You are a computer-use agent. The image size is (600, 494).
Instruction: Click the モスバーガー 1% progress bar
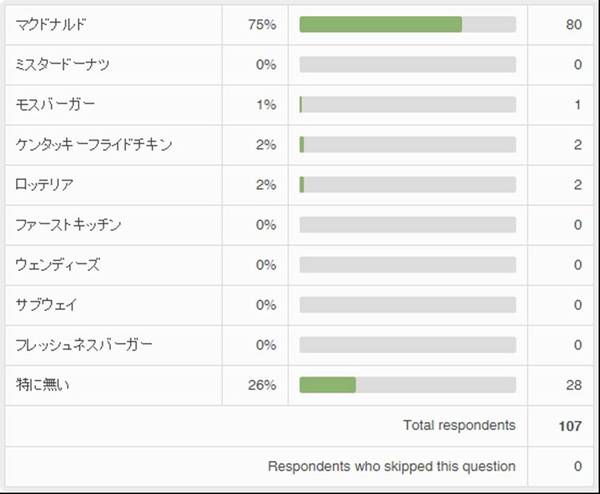[x=407, y=105]
